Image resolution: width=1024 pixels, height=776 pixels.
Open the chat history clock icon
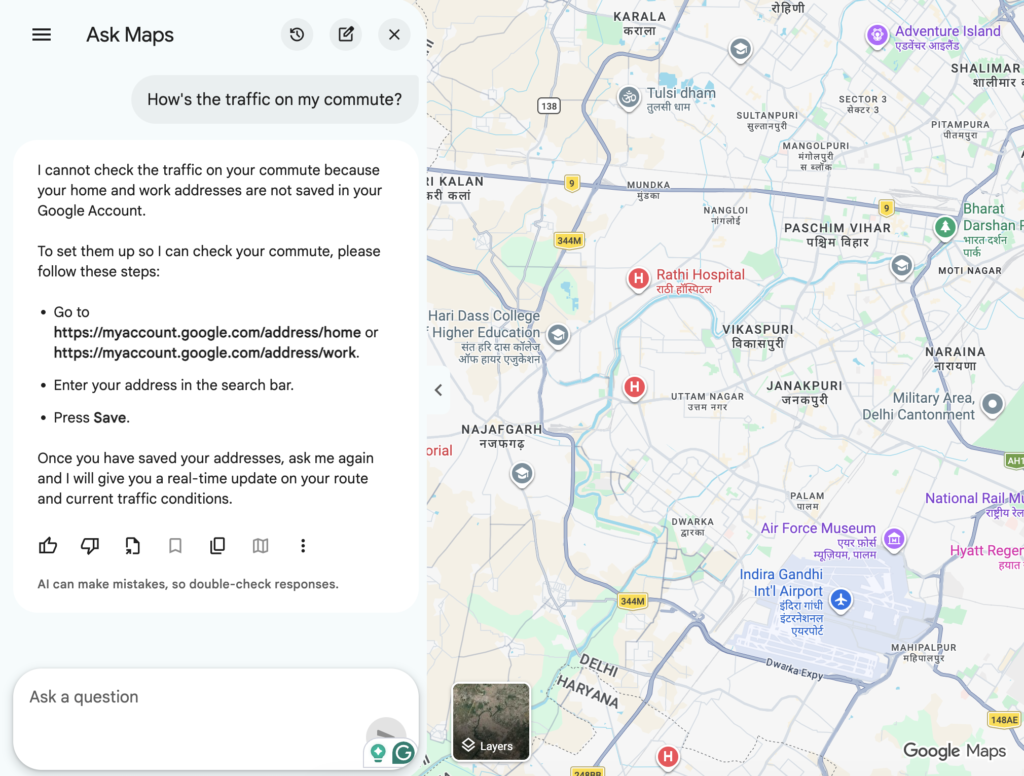click(x=297, y=35)
